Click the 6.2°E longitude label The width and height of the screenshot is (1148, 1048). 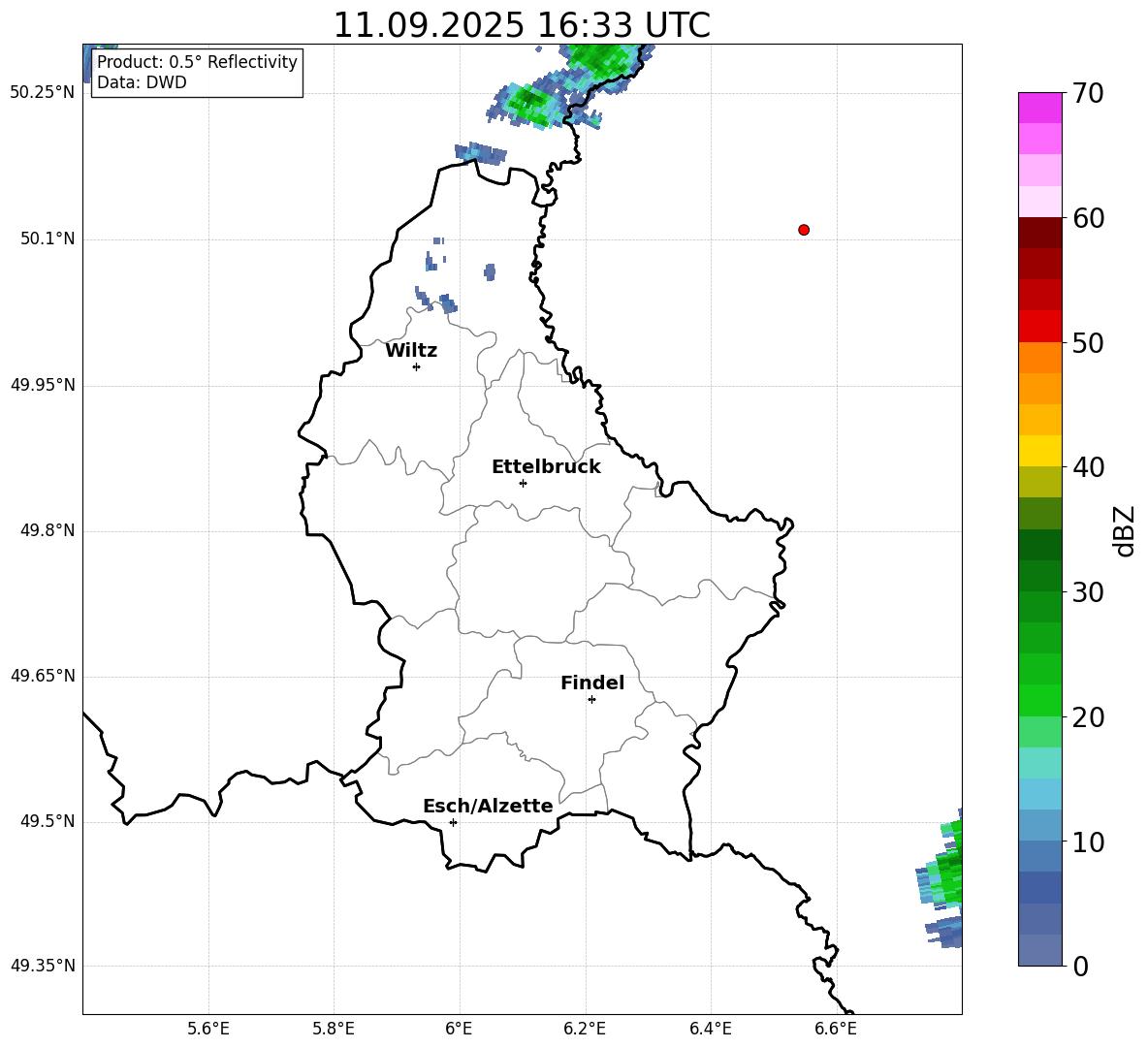(585, 1029)
